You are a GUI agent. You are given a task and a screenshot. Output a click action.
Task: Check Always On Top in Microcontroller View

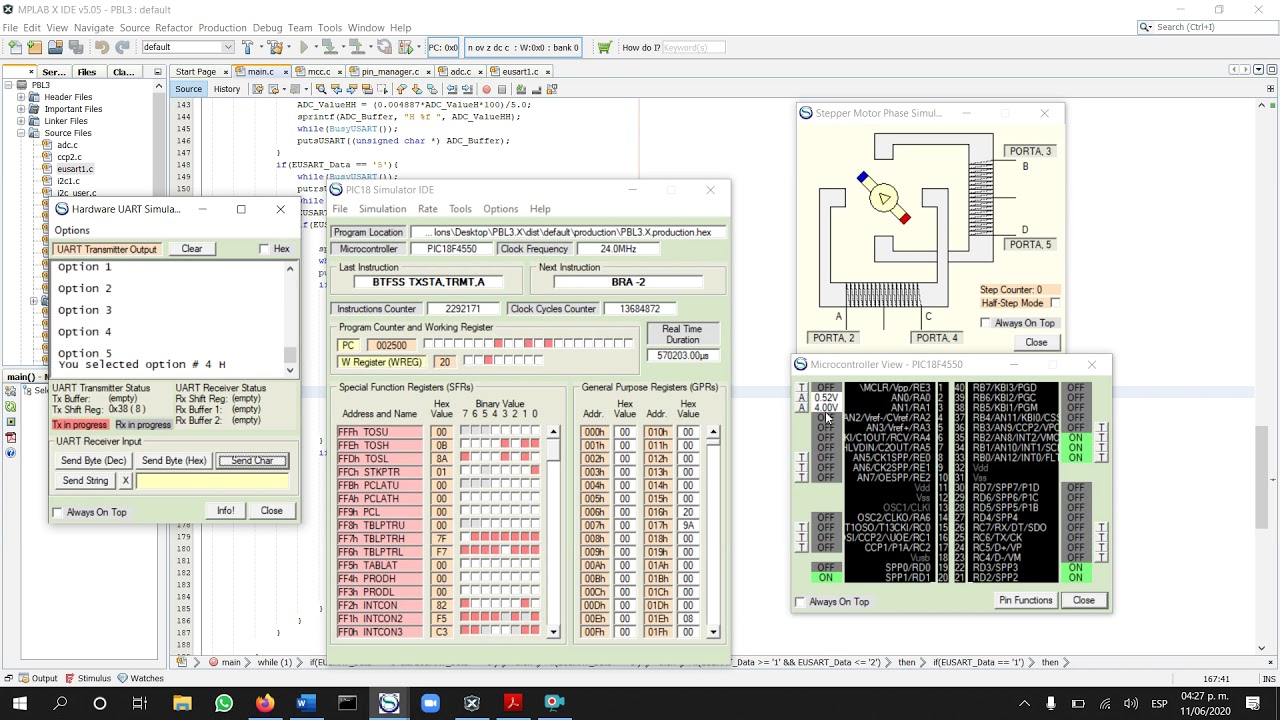coord(800,602)
